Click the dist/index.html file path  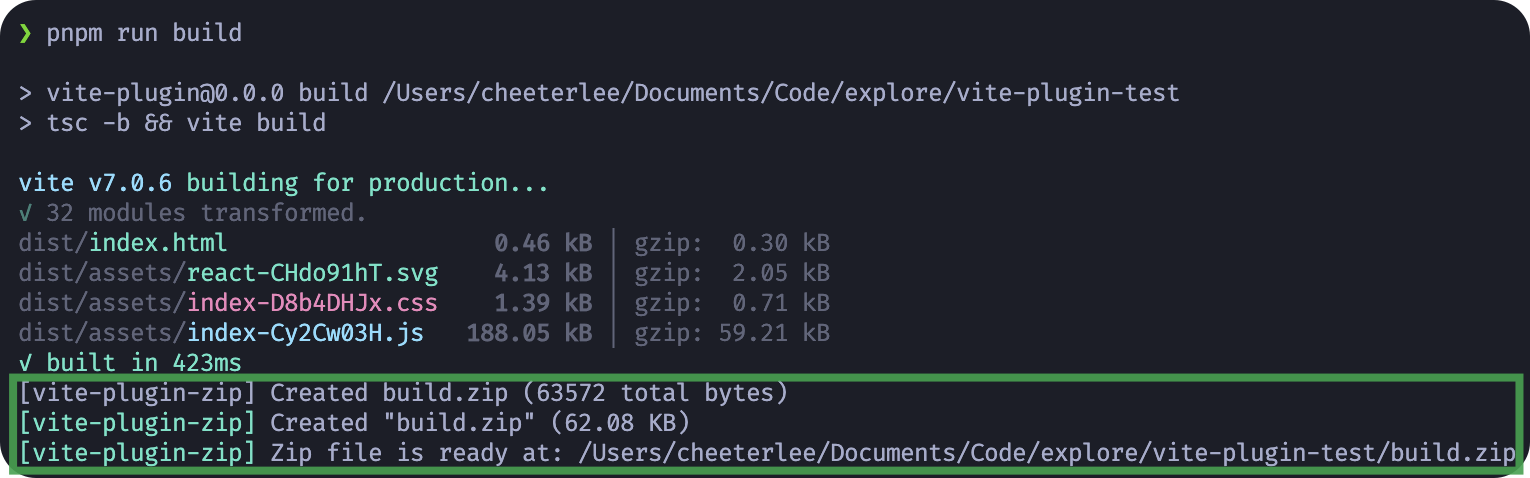(123, 243)
